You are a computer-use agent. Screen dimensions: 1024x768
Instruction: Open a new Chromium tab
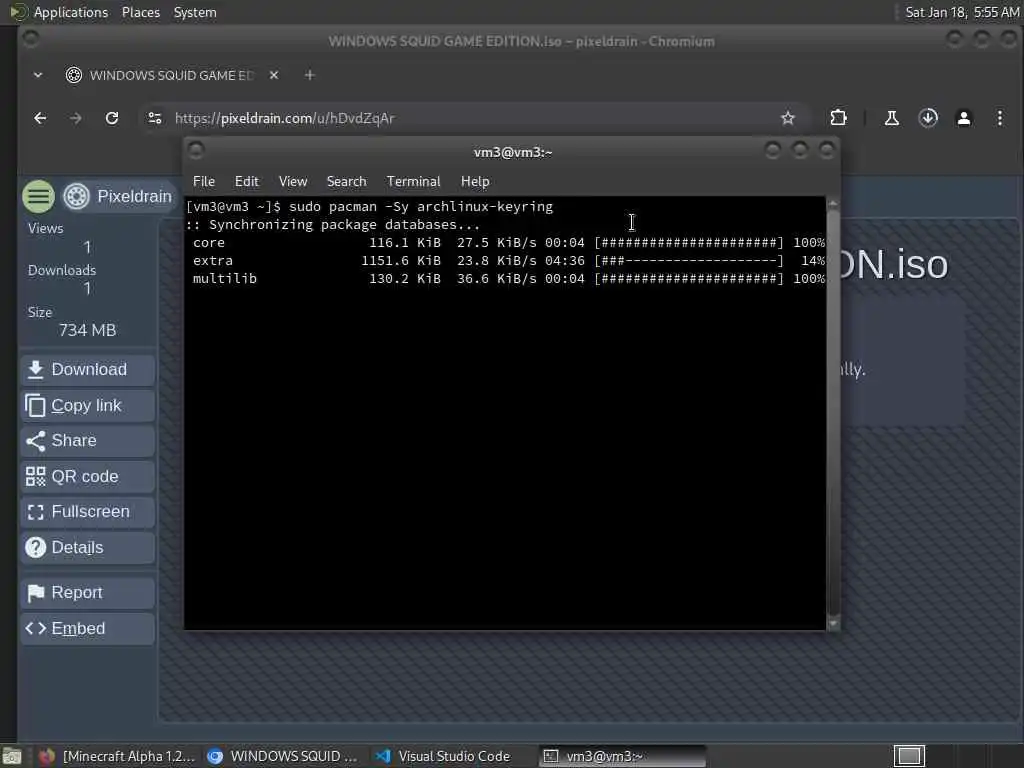point(310,75)
